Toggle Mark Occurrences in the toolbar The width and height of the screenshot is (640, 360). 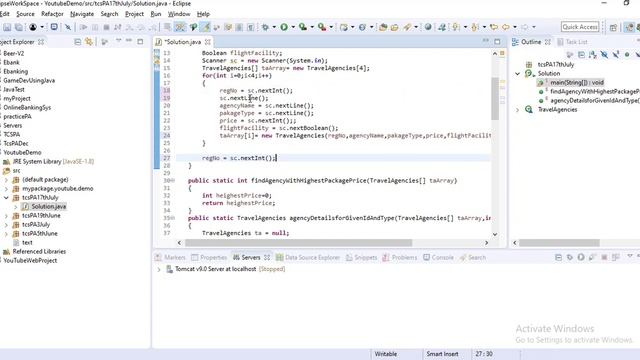205,27
